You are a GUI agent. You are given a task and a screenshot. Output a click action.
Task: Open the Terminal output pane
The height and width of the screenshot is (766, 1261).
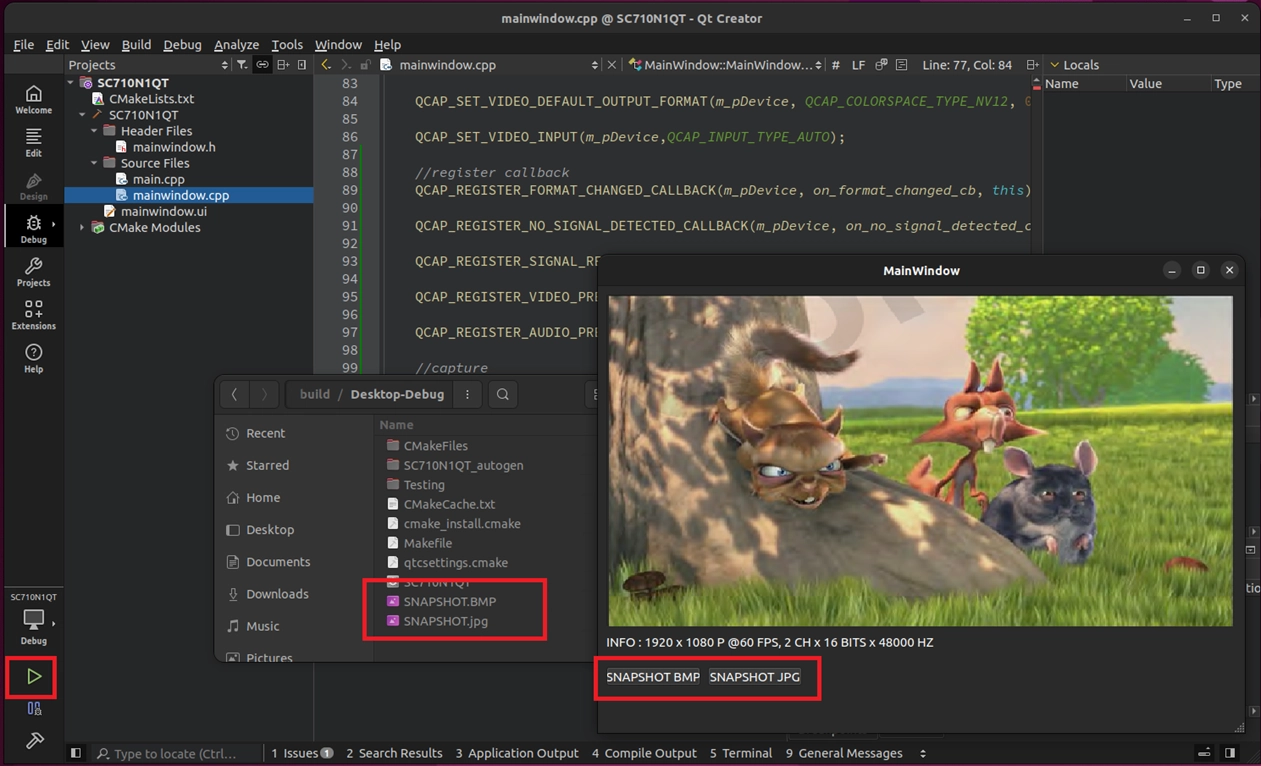pos(741,753)
